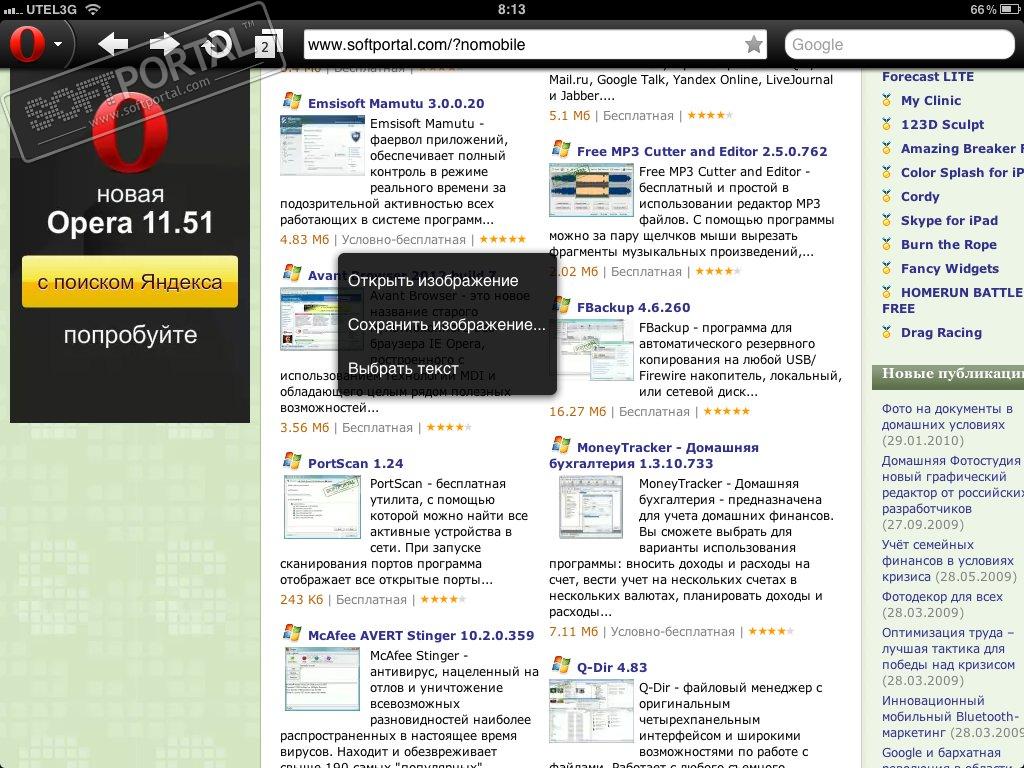
Task: Click the medal icon beside 123D Sculpt
Action: click(886, 124)
